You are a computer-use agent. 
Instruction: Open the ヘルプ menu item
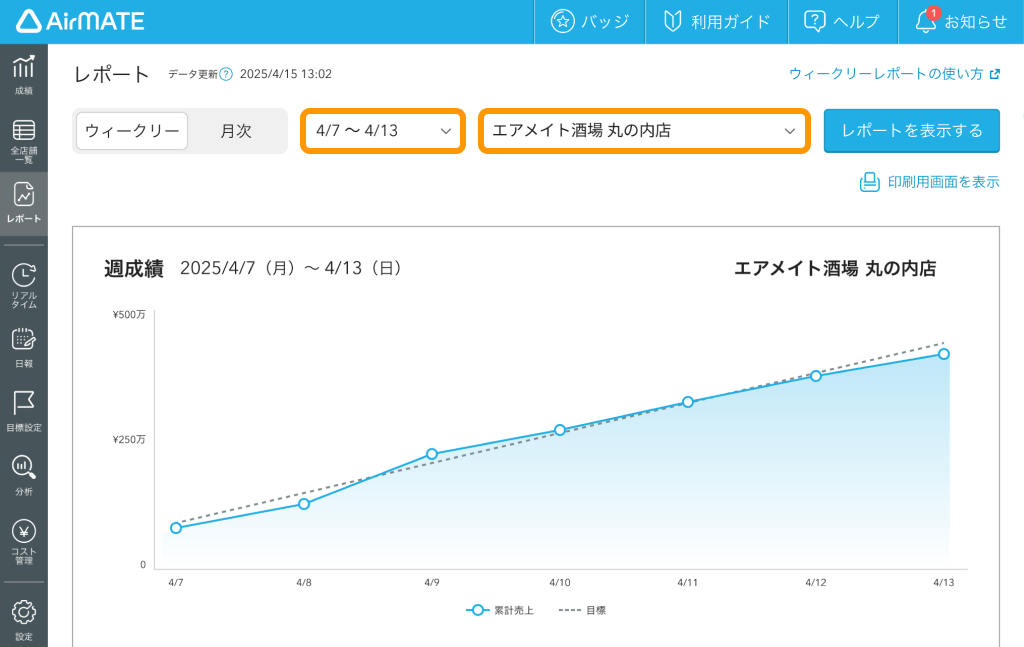tap(842, 22)
